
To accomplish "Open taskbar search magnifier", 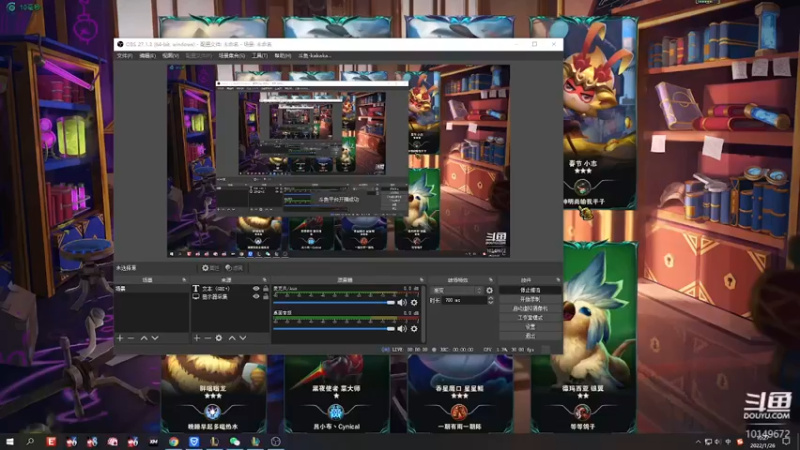I will pos(30,441).
